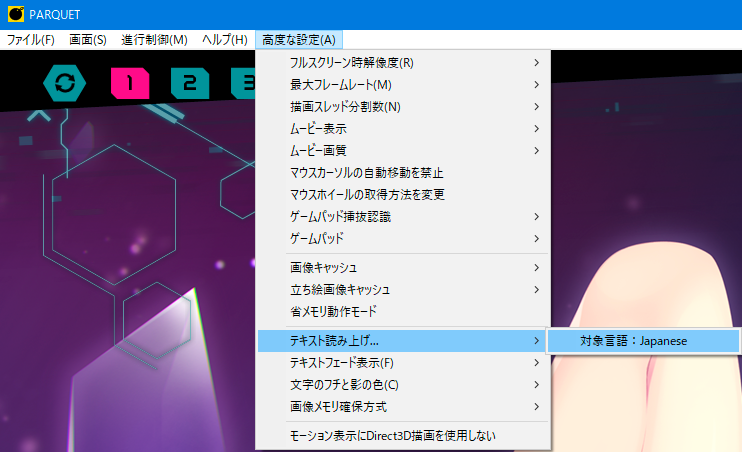
Task: Toggle マウスホイールの取得方法を変更 option
Action: 366,194
